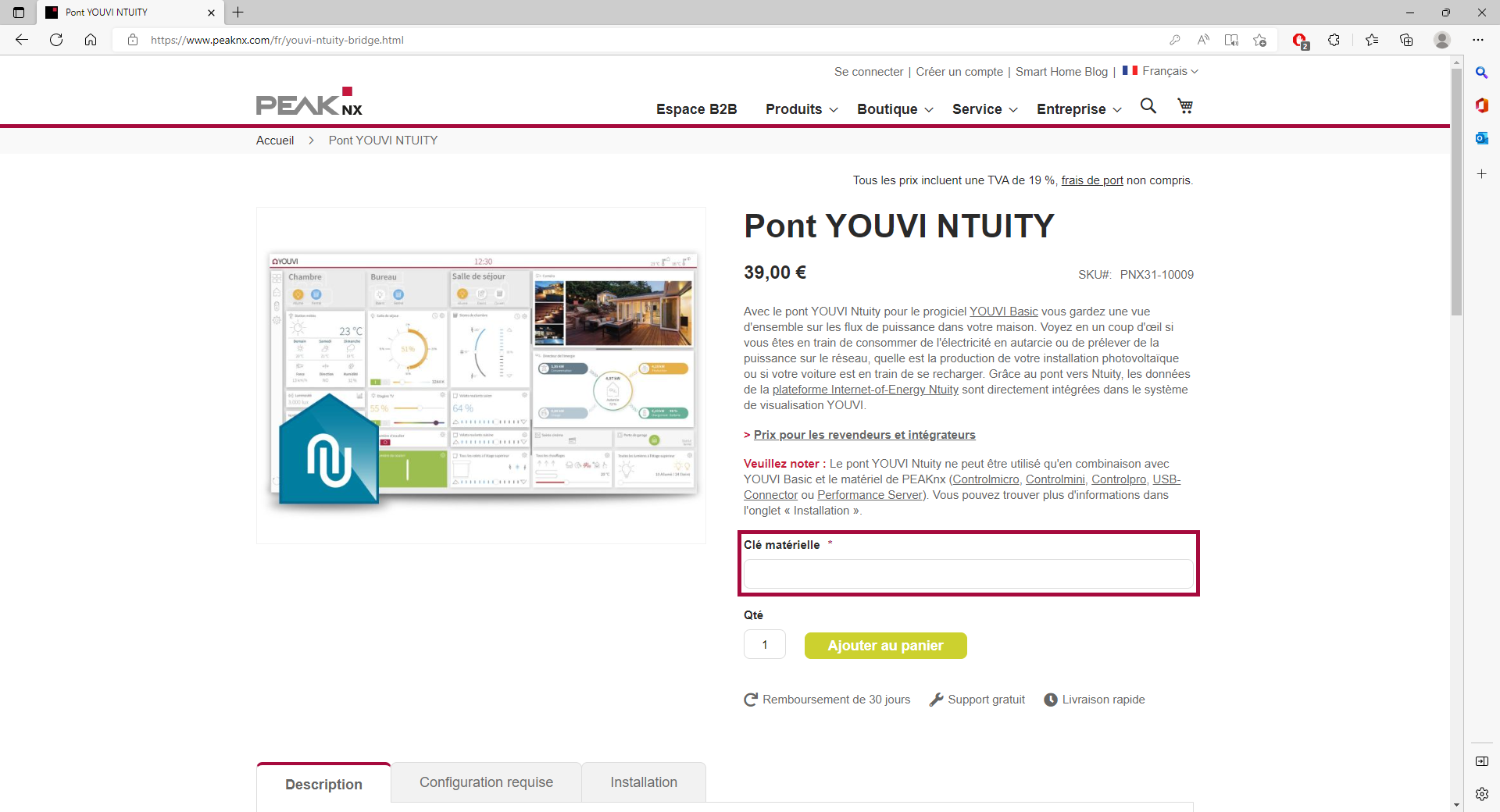
Task: Click Créer un compte link
Action: 959,72
